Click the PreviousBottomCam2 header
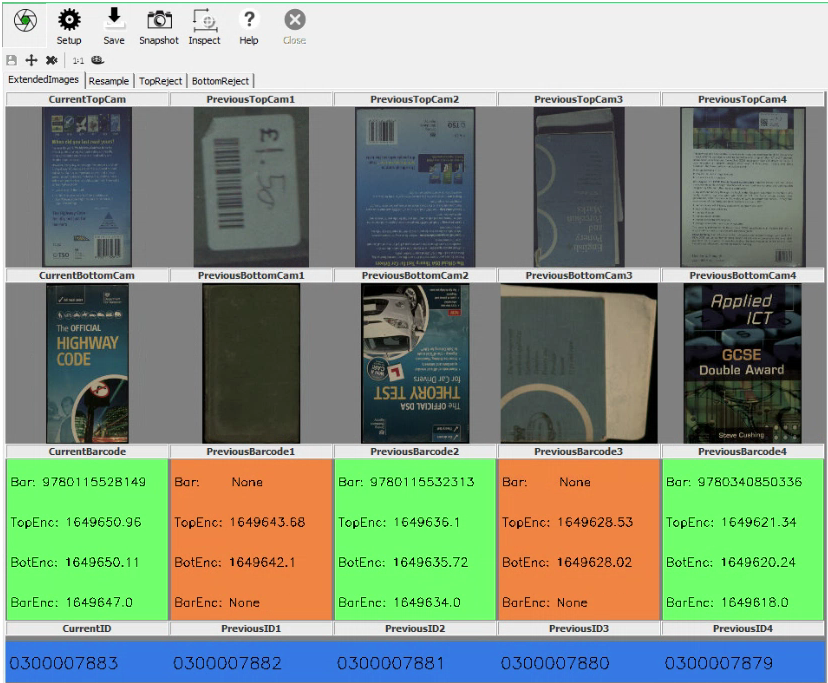Screen dimensions: 828x683 pyautogui.click(x=415, y=275)
